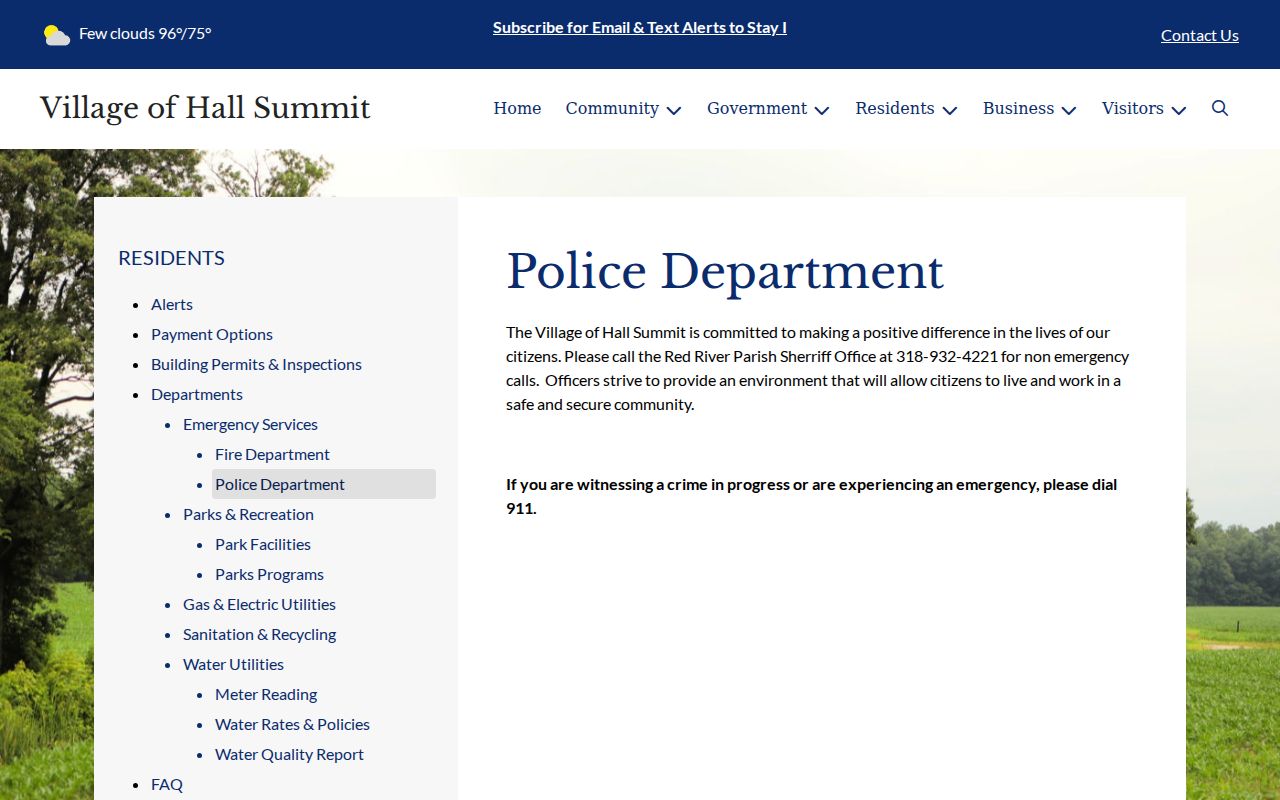Click the Village of Hall Summit title
Viewport: 1280px width, 800px height.
(x=205, y=108)
